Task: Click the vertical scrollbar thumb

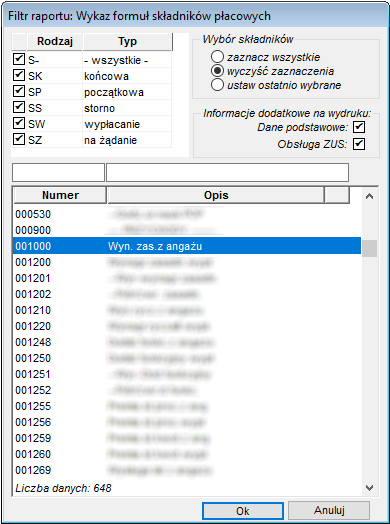Action: click(x=369, y=249)
